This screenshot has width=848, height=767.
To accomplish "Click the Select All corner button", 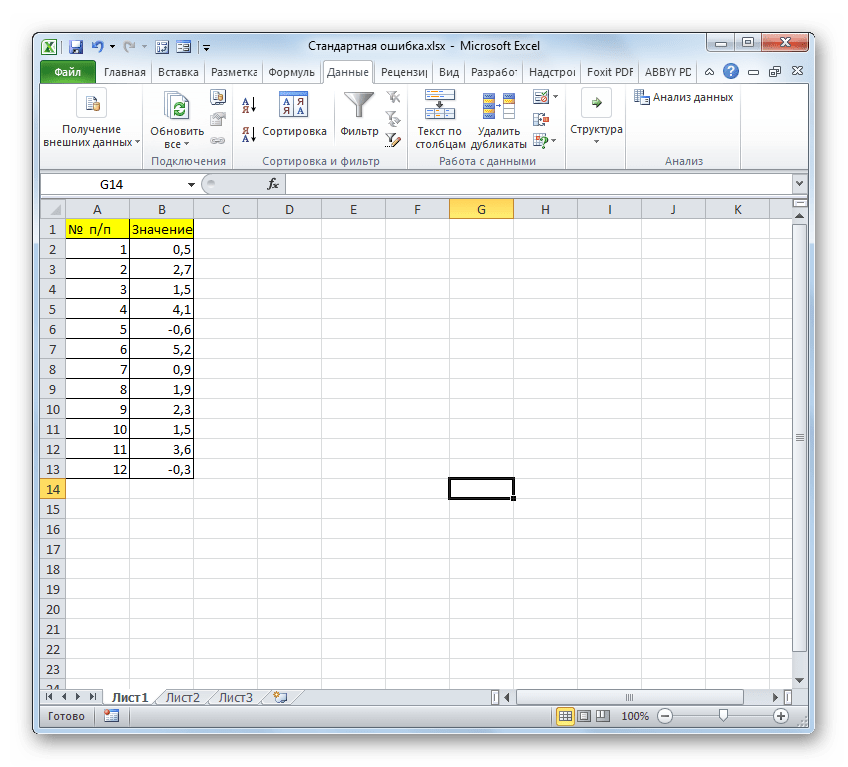I will 53,209.
